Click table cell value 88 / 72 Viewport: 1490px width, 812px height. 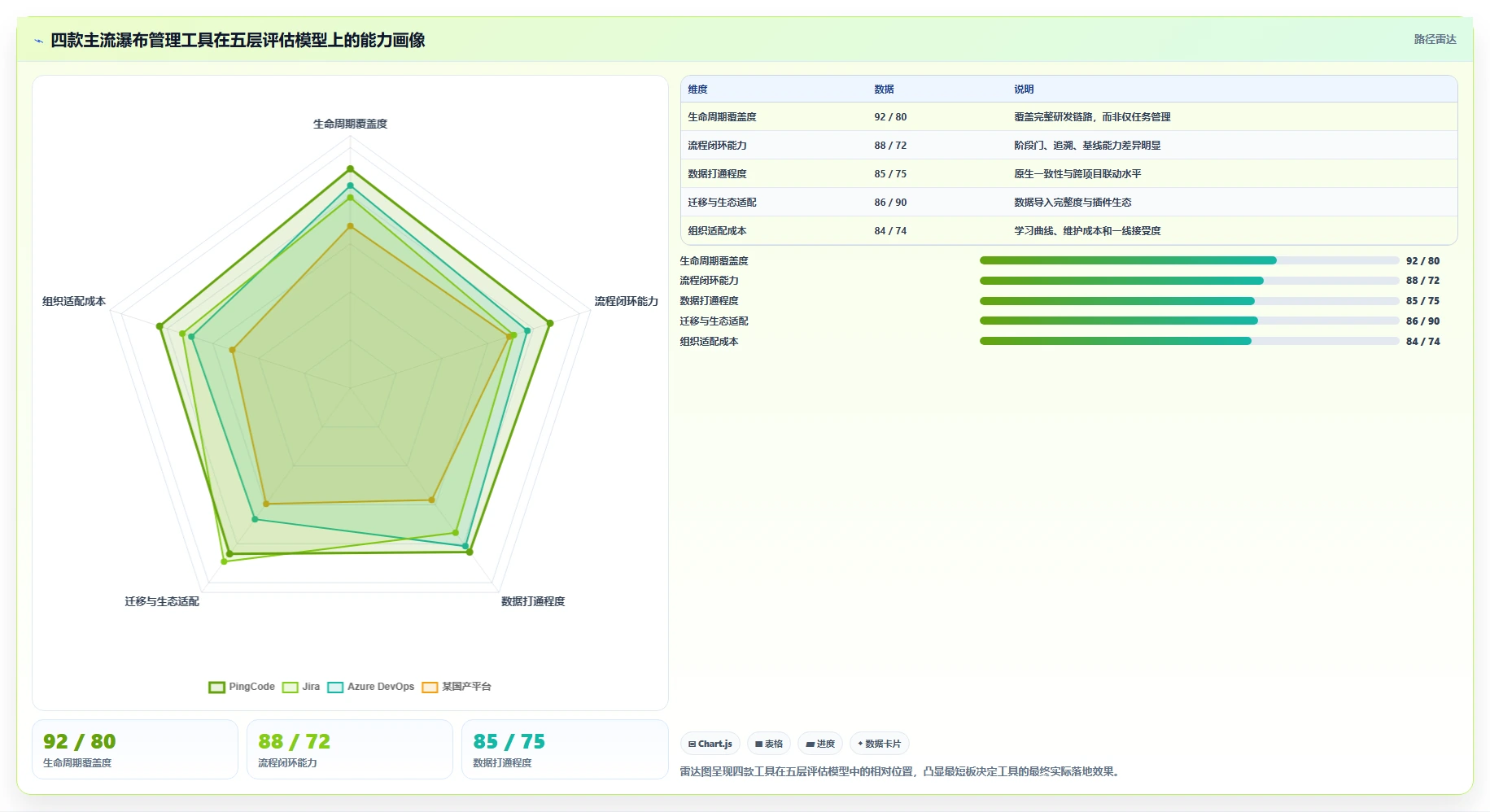(890, 146)
